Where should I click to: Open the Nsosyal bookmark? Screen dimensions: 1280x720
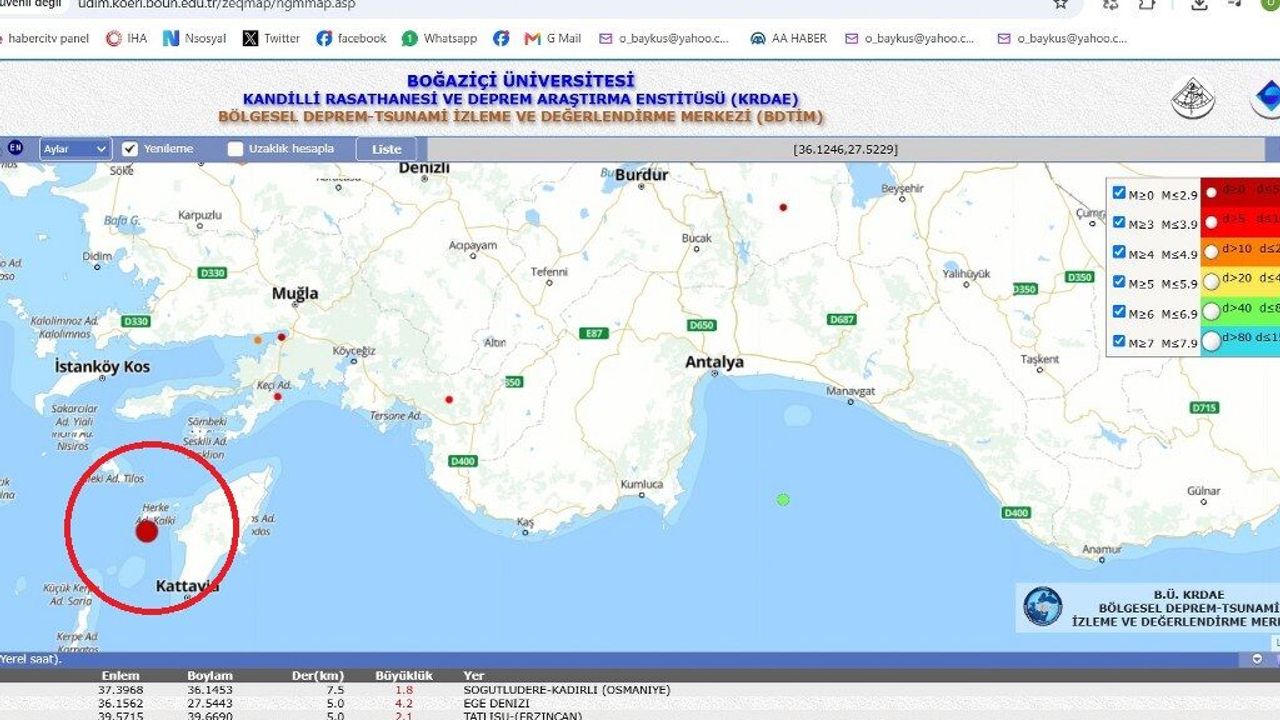point(195,39)
